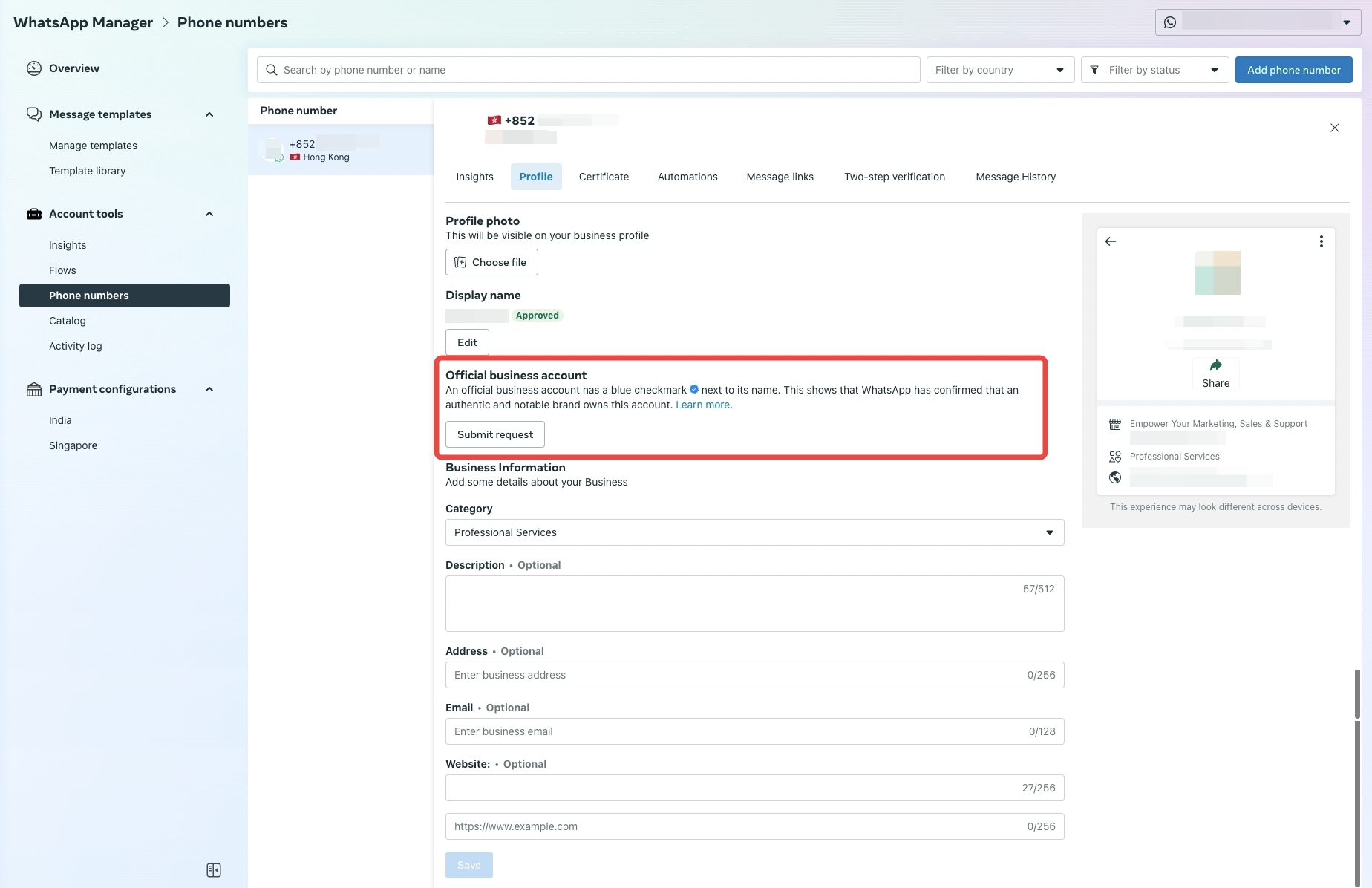
Task: Click the blue verified checkmark badge
Action: coord(694,389)
